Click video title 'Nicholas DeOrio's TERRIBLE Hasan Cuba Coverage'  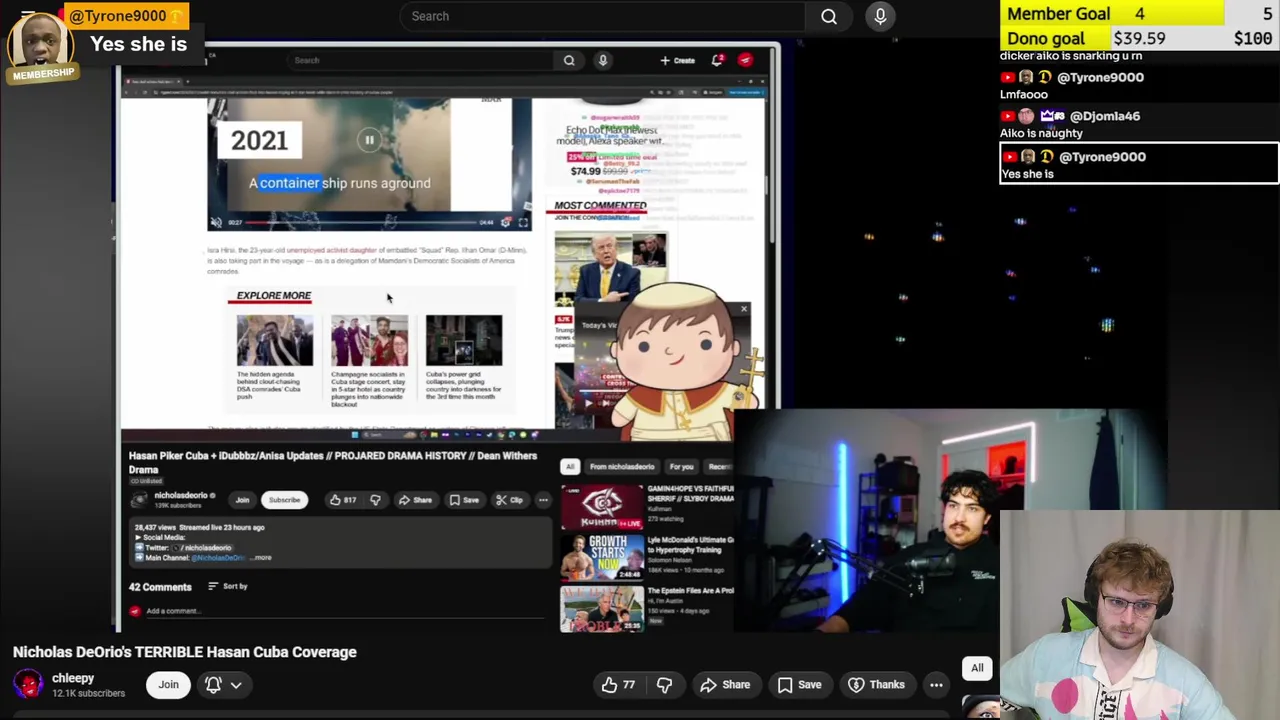(x=185, y=652)
